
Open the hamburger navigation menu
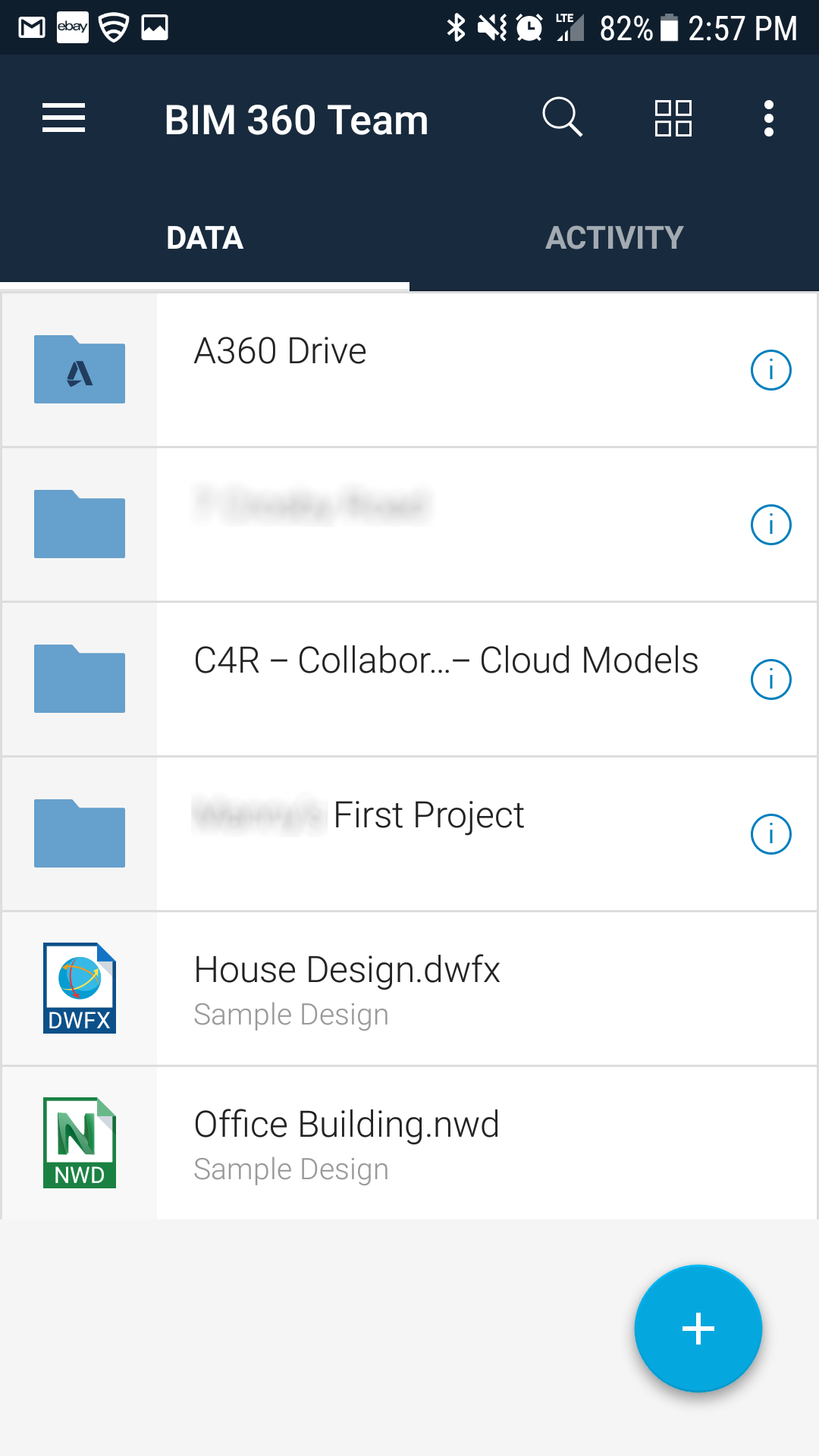tap(64, 119)
